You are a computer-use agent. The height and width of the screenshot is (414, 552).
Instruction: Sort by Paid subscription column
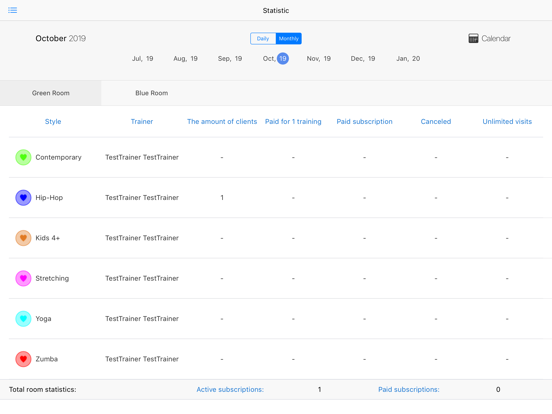364,121
